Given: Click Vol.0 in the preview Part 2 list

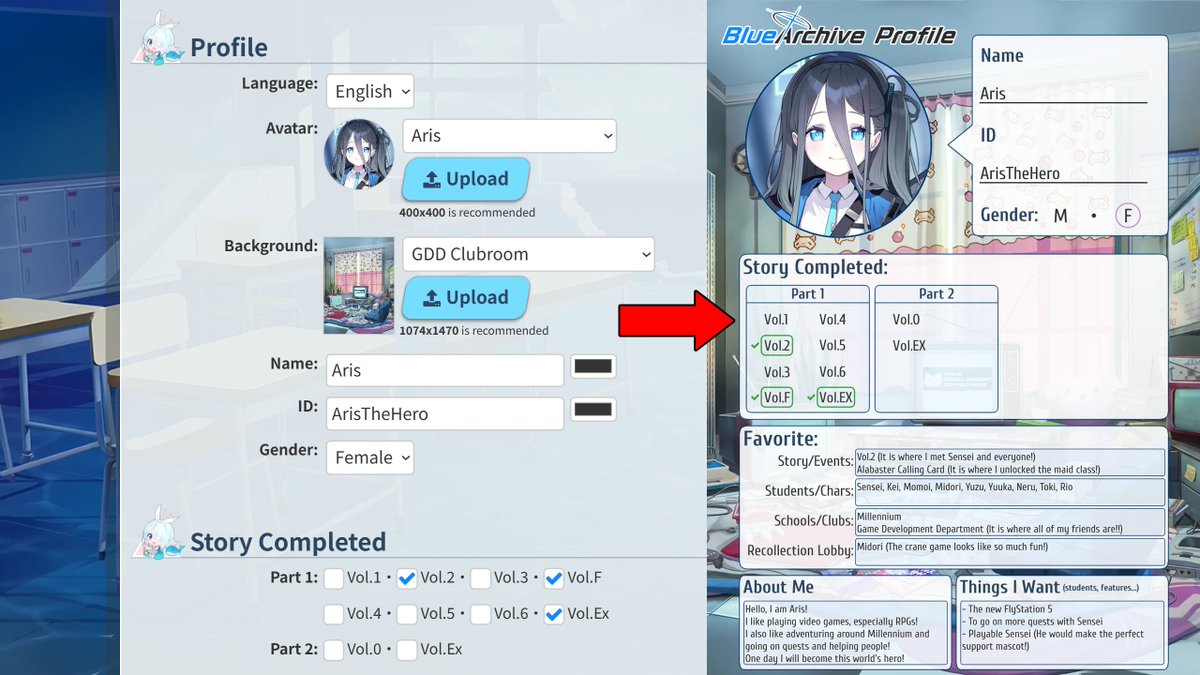Looking at the screenshot, I should [906, 320].
